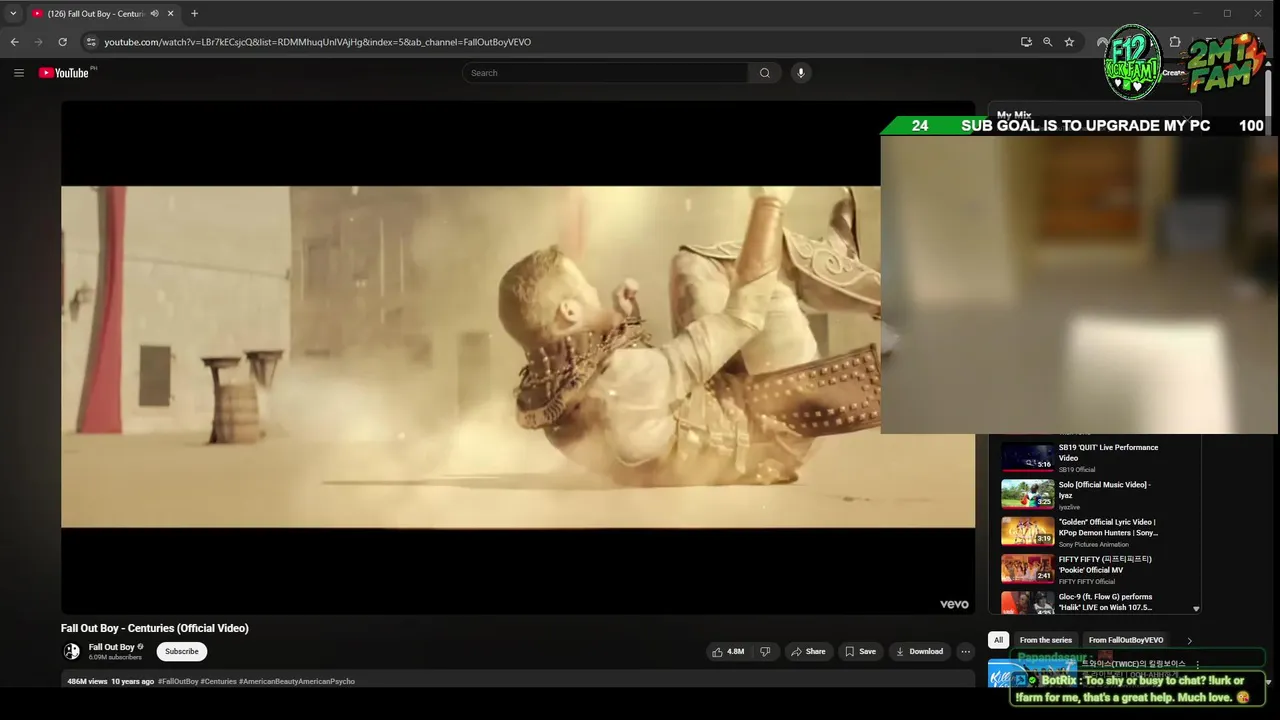Show next filter chips with the right chevron
The image size is (1280, 720).
1189,640
